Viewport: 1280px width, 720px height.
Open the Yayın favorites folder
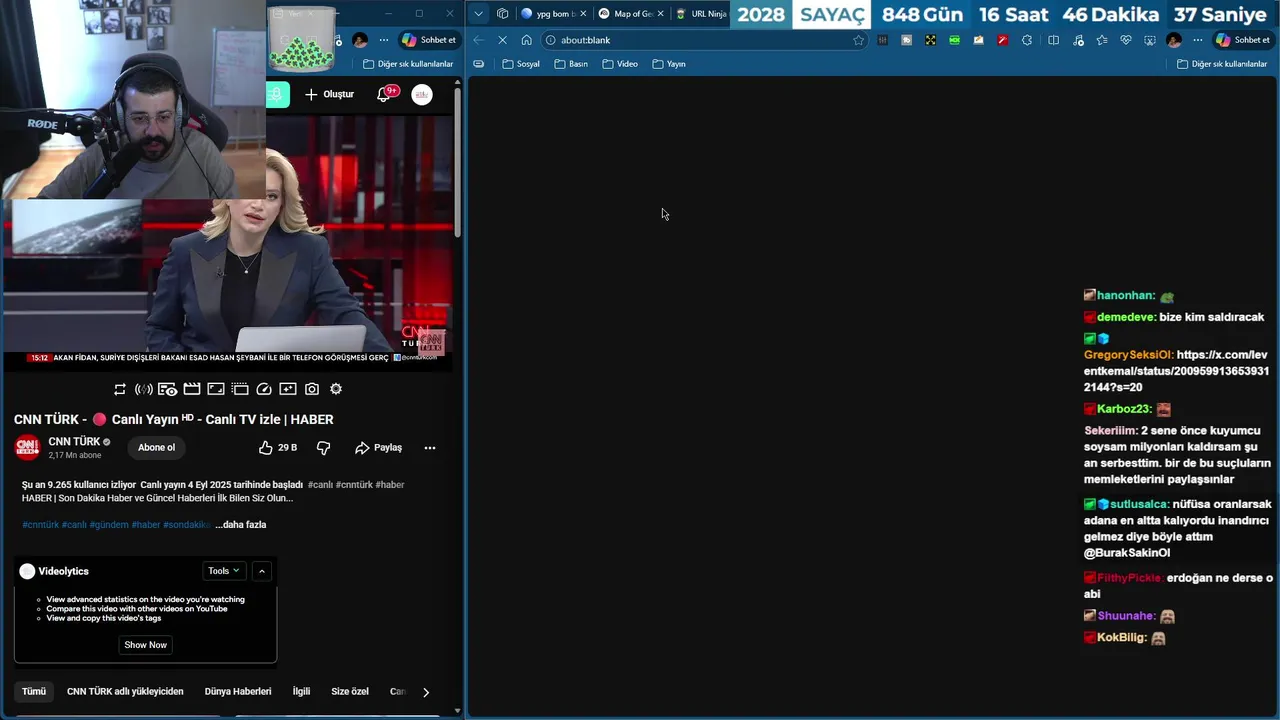point(669,64)
